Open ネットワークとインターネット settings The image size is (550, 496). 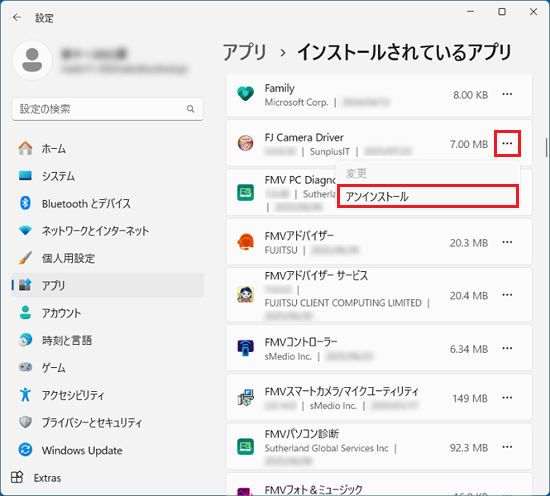(x=107, y=231)
